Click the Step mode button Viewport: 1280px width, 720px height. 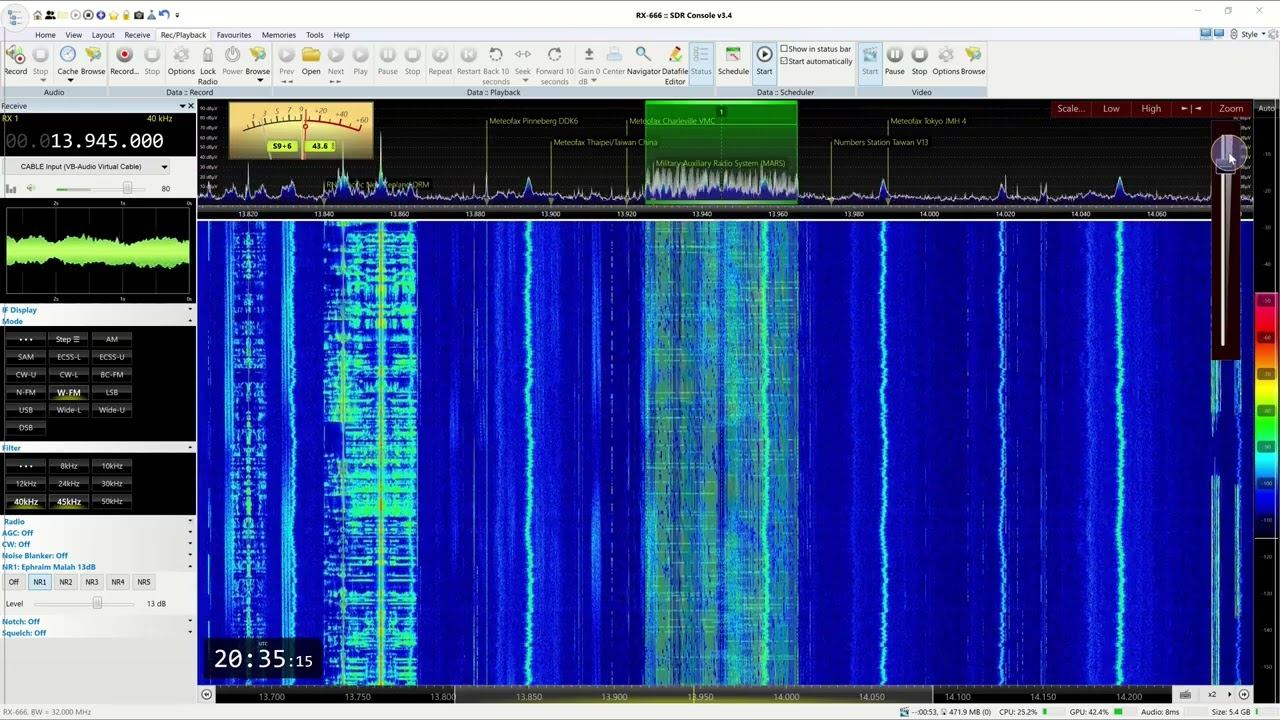click(x=69, y=339)
